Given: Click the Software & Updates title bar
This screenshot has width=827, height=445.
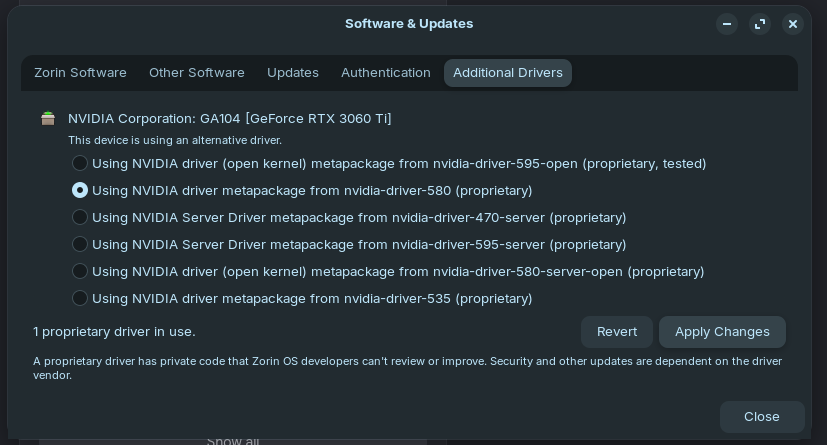Looking at the screenshot, I should point(409,24).
